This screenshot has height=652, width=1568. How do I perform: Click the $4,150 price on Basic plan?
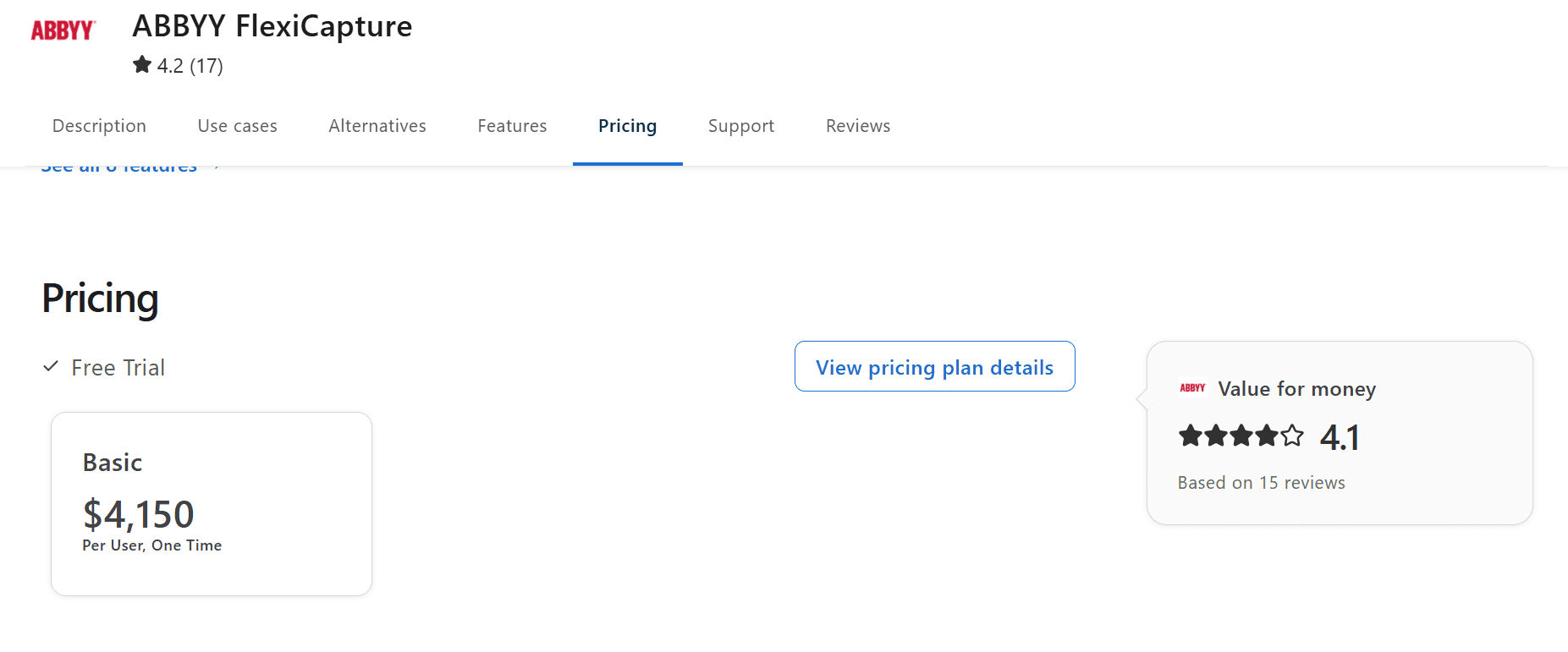[138, 513]
